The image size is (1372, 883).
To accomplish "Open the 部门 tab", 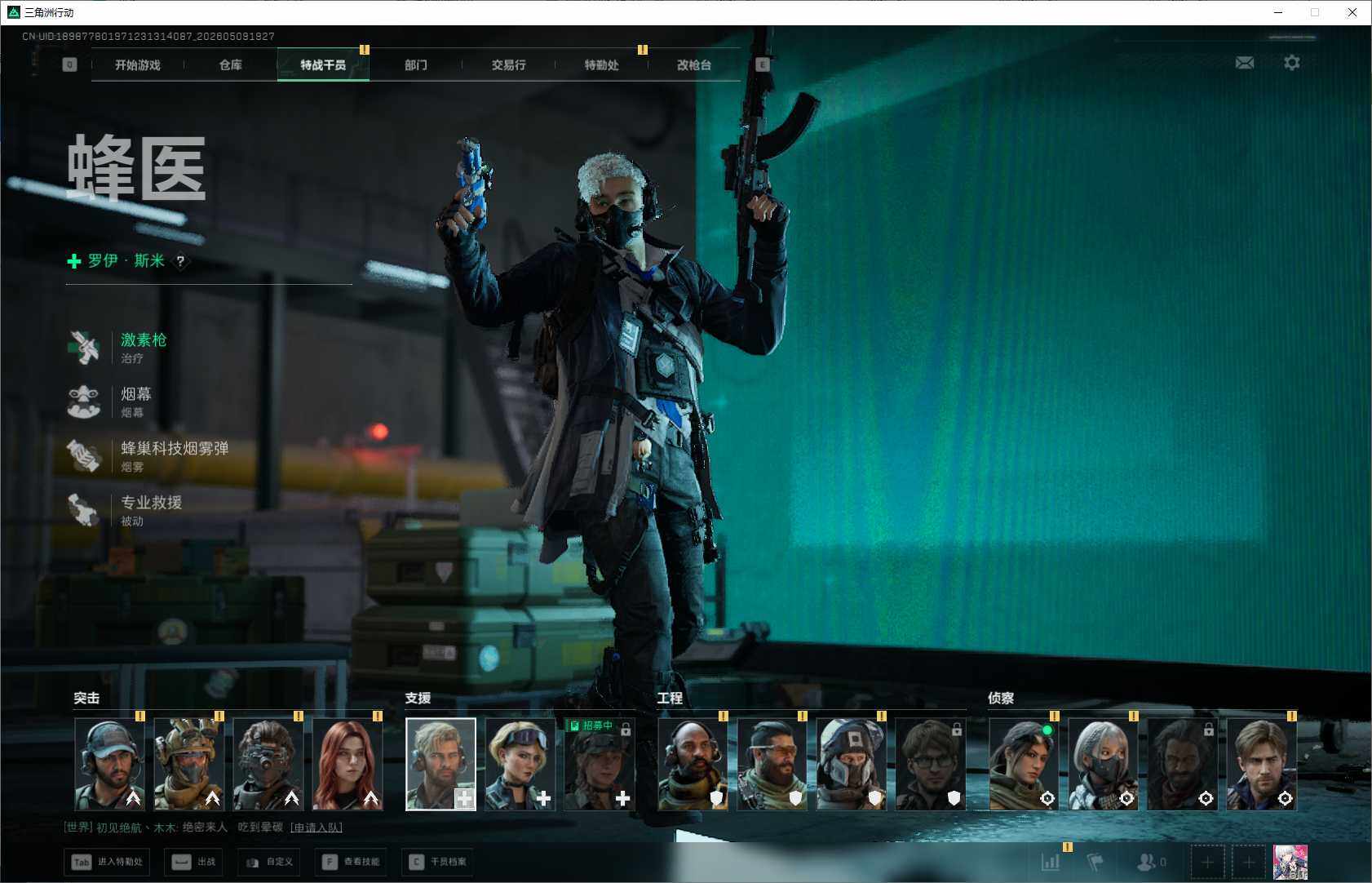I will click(416, 64).
